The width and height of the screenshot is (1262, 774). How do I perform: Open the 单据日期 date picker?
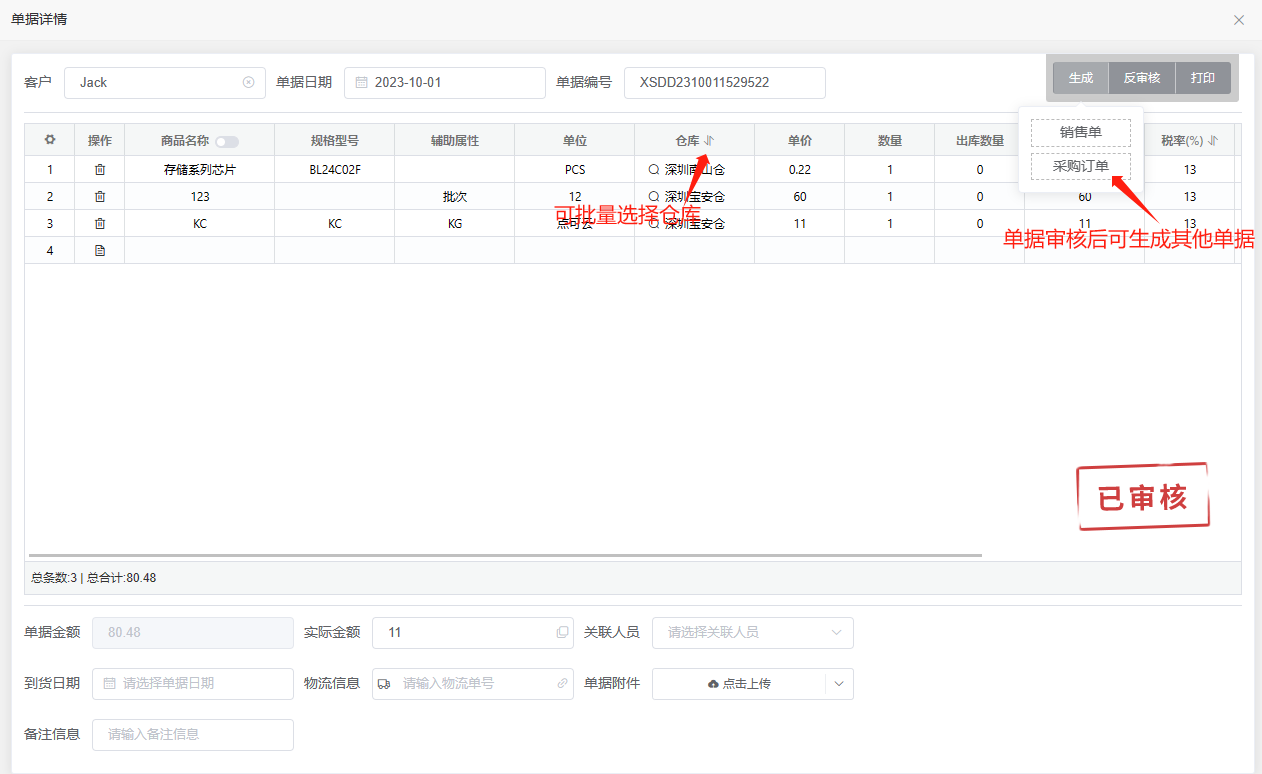[444, 83]
